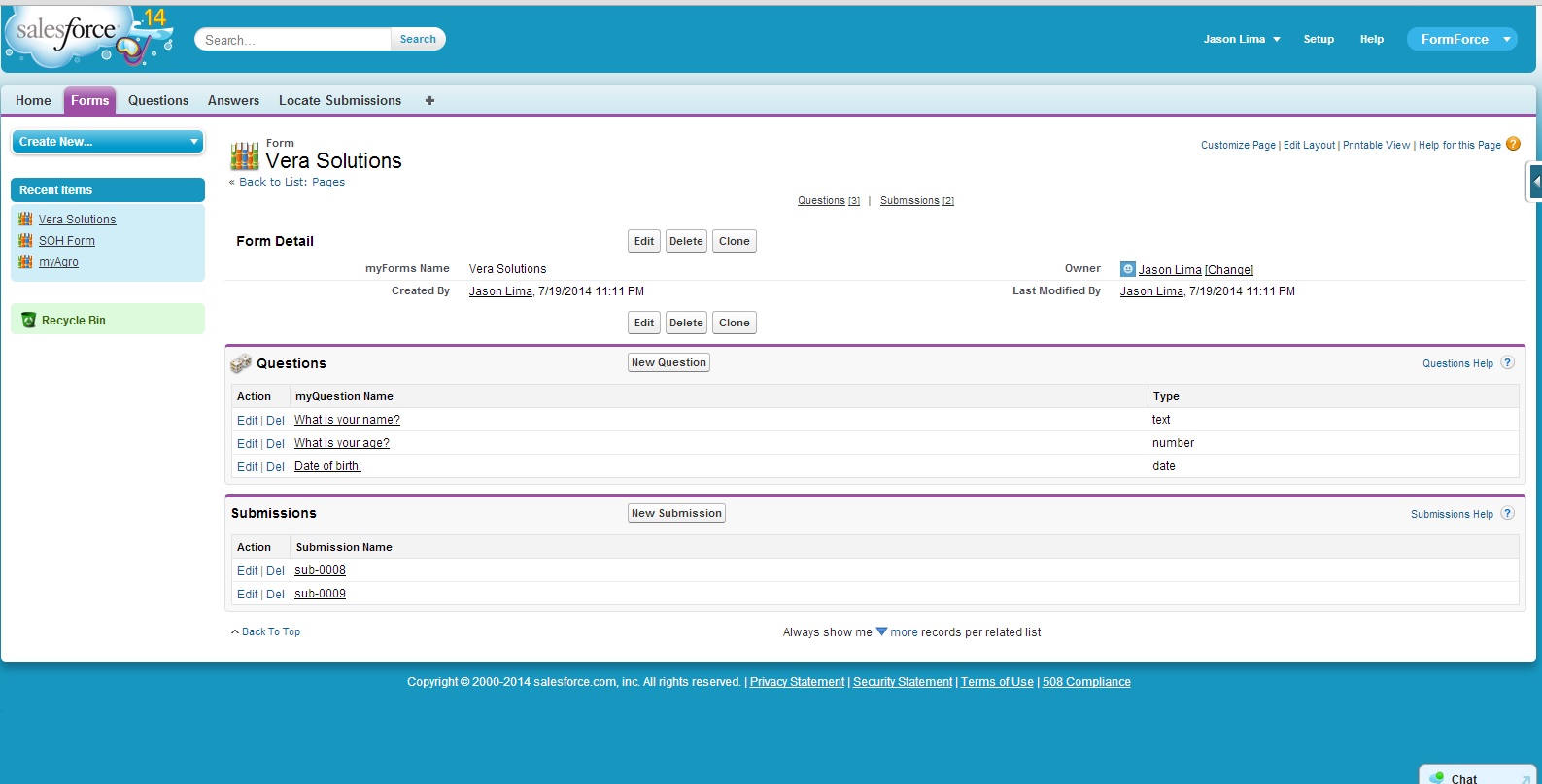The height and width of the screenshot is (784, 1542).
Task: Click Del for 'What is your age?' row
Action: pos(275,444)
